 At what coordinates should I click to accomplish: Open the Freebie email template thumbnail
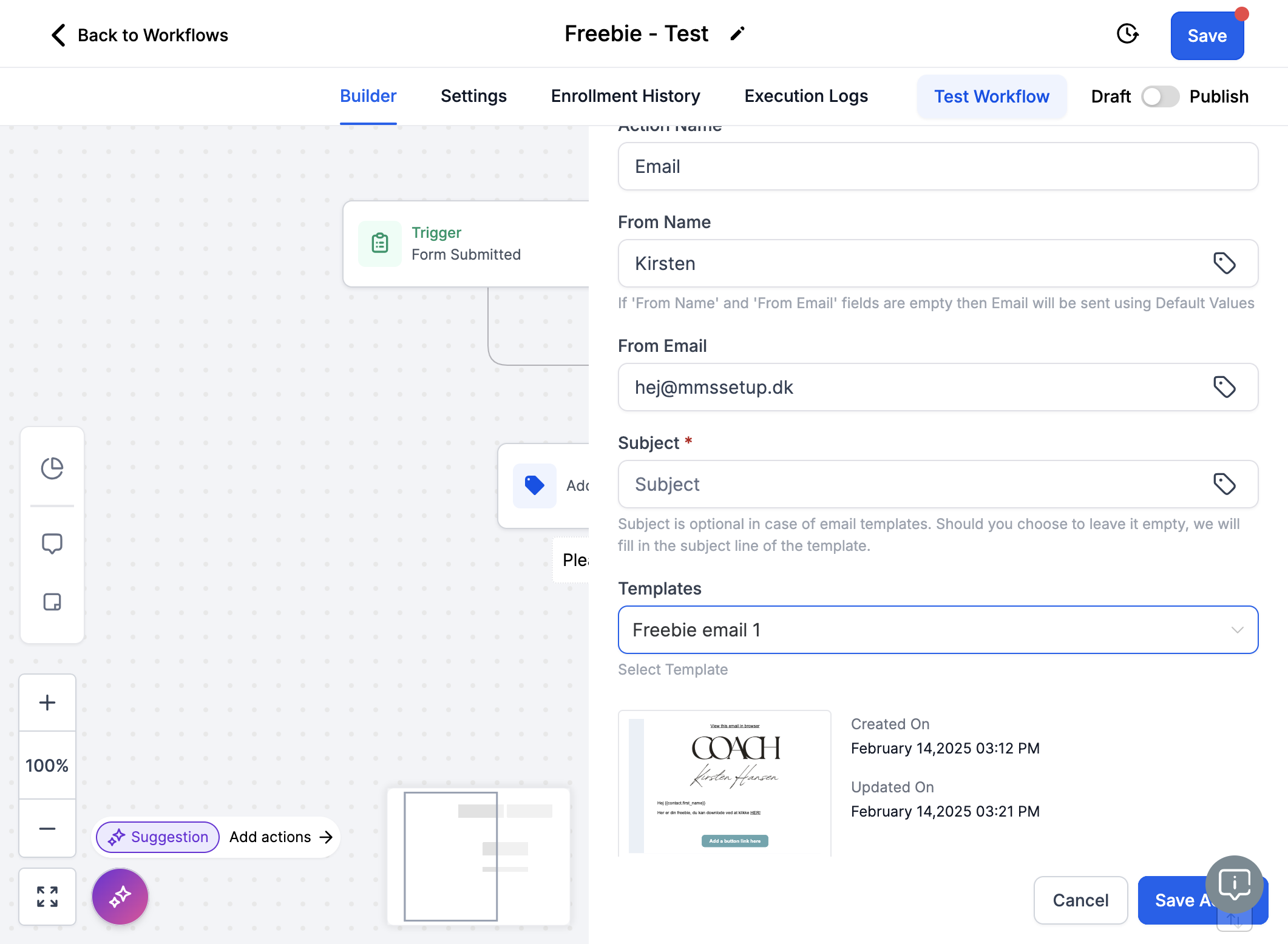point(725,783)
